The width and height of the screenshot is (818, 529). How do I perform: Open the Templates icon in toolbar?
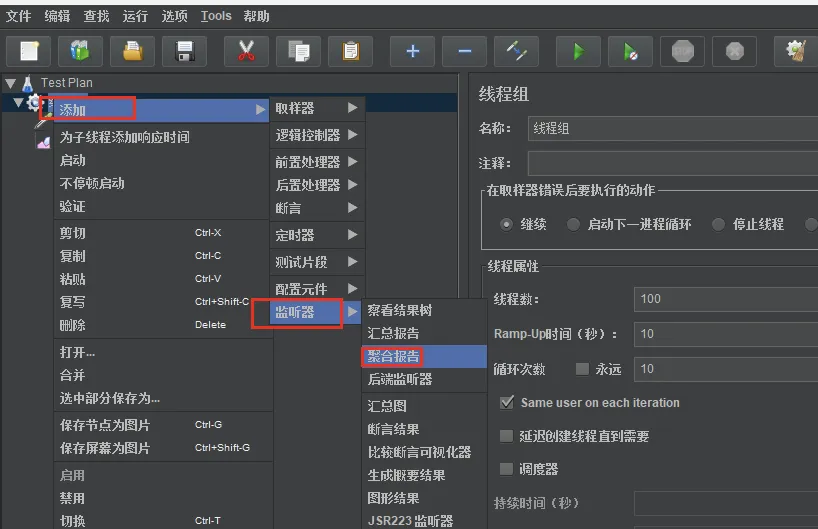pyautogui.click(x=80, y=51)
